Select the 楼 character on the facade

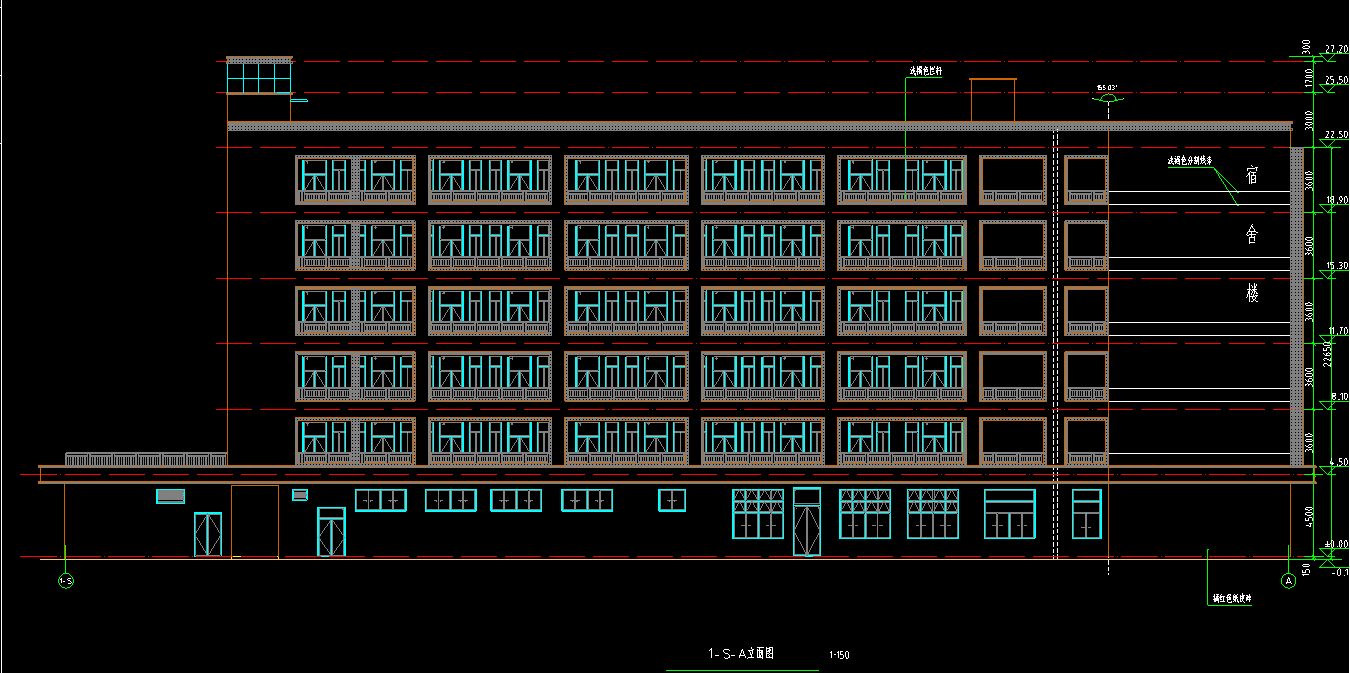(1251, 293)
